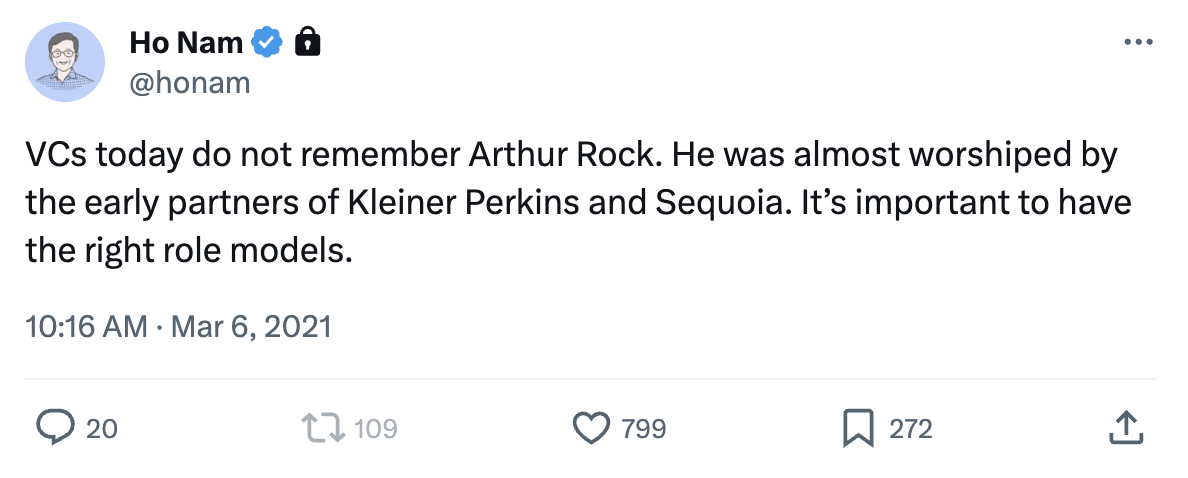Click the reply count 20
Image resolution: width=1188 pixels, height=478 pixels.
point(102,429)
